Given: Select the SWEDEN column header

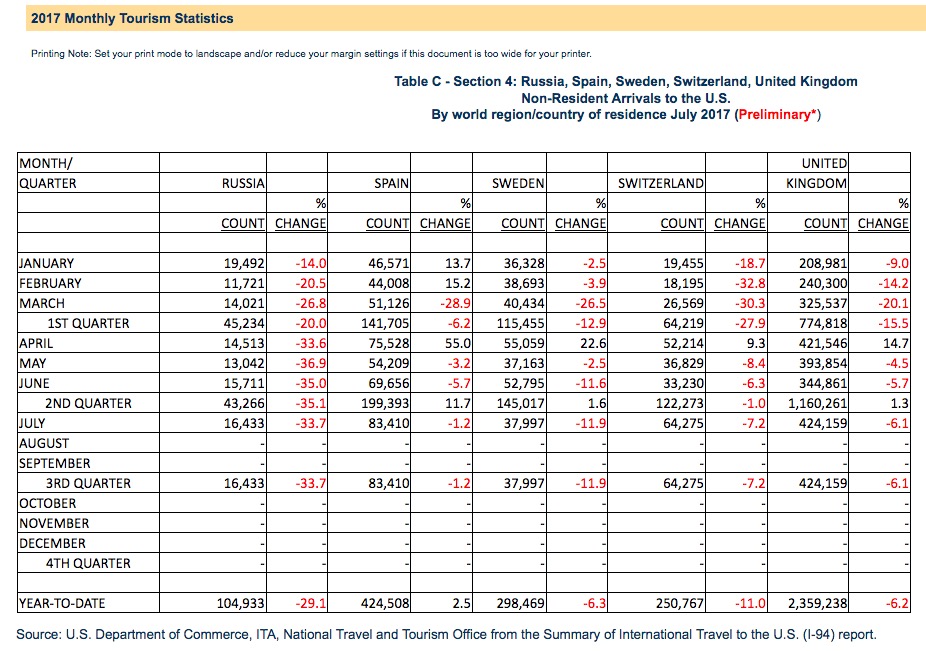Looking at the screenshot, I should click(x=518, y=183).
